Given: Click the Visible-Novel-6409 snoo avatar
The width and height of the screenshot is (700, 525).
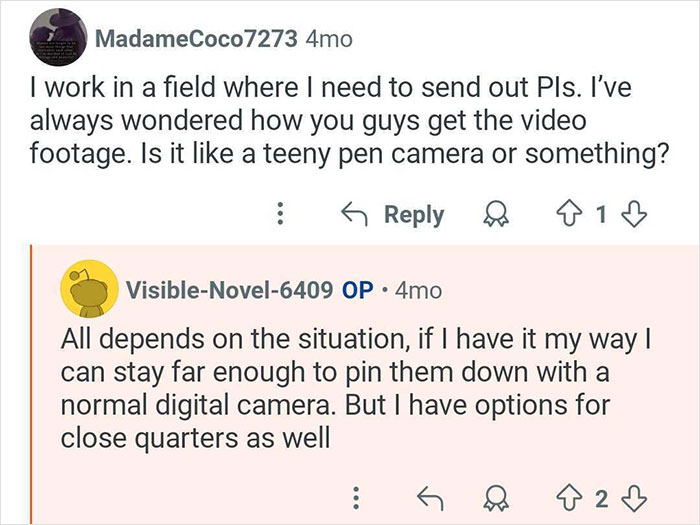Looking at the screenshot, I should point(87,290).
